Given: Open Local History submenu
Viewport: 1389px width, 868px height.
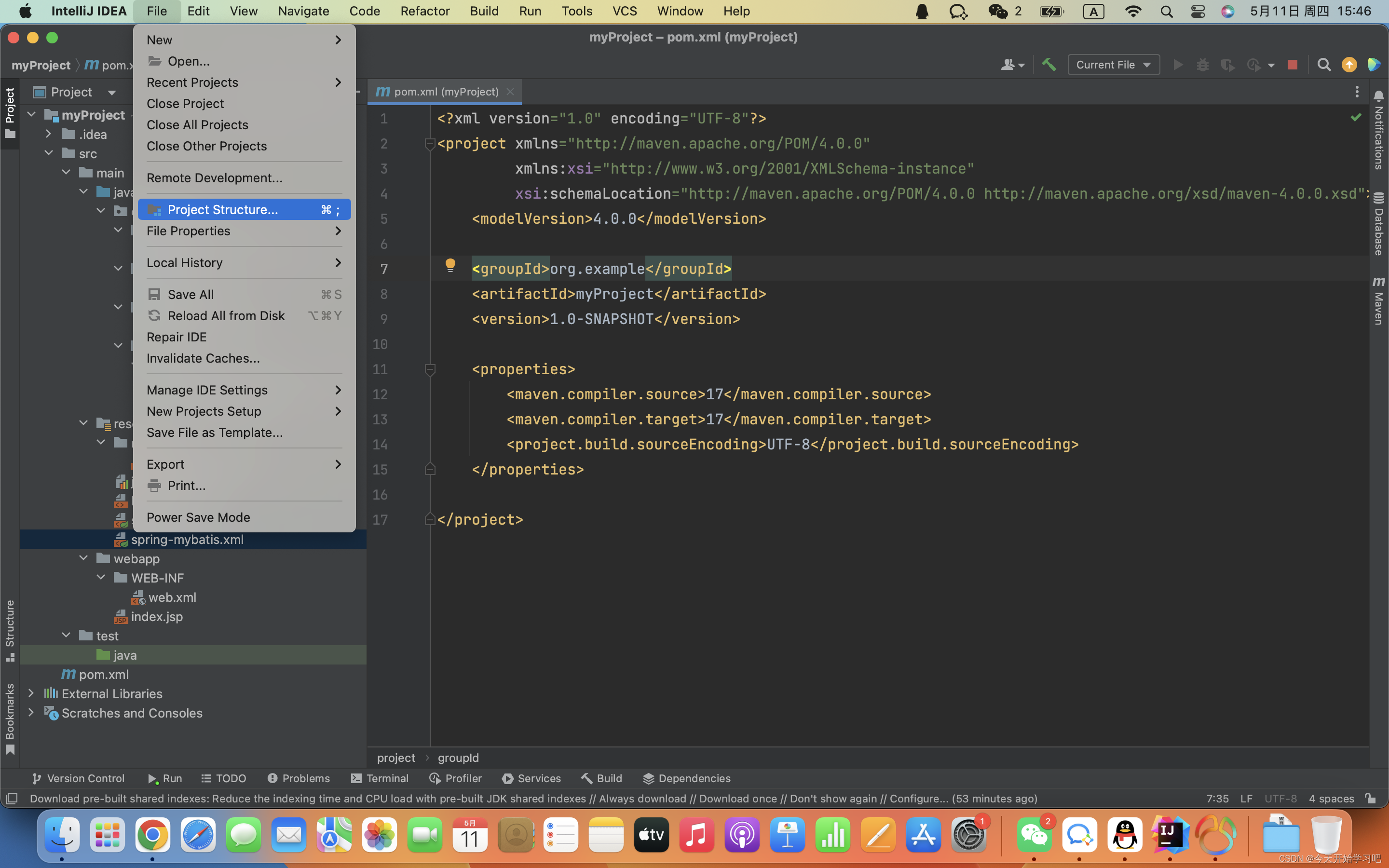Looking at the screenshot, I should click(x=244, y=262).
